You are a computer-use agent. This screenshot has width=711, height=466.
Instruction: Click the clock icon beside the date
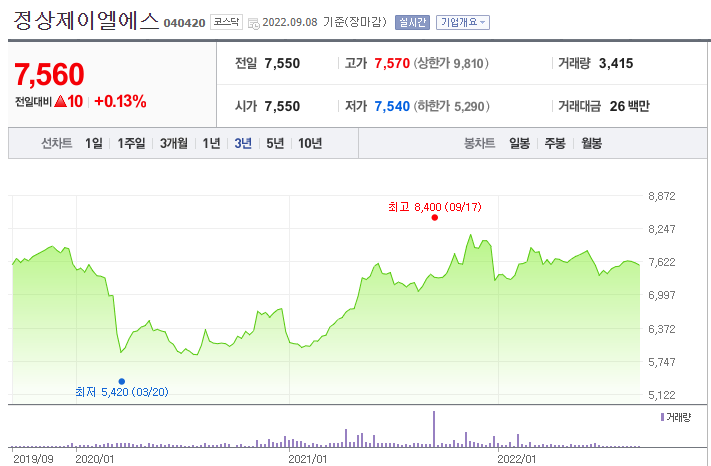pyautogui.click(x=254, y=23)
